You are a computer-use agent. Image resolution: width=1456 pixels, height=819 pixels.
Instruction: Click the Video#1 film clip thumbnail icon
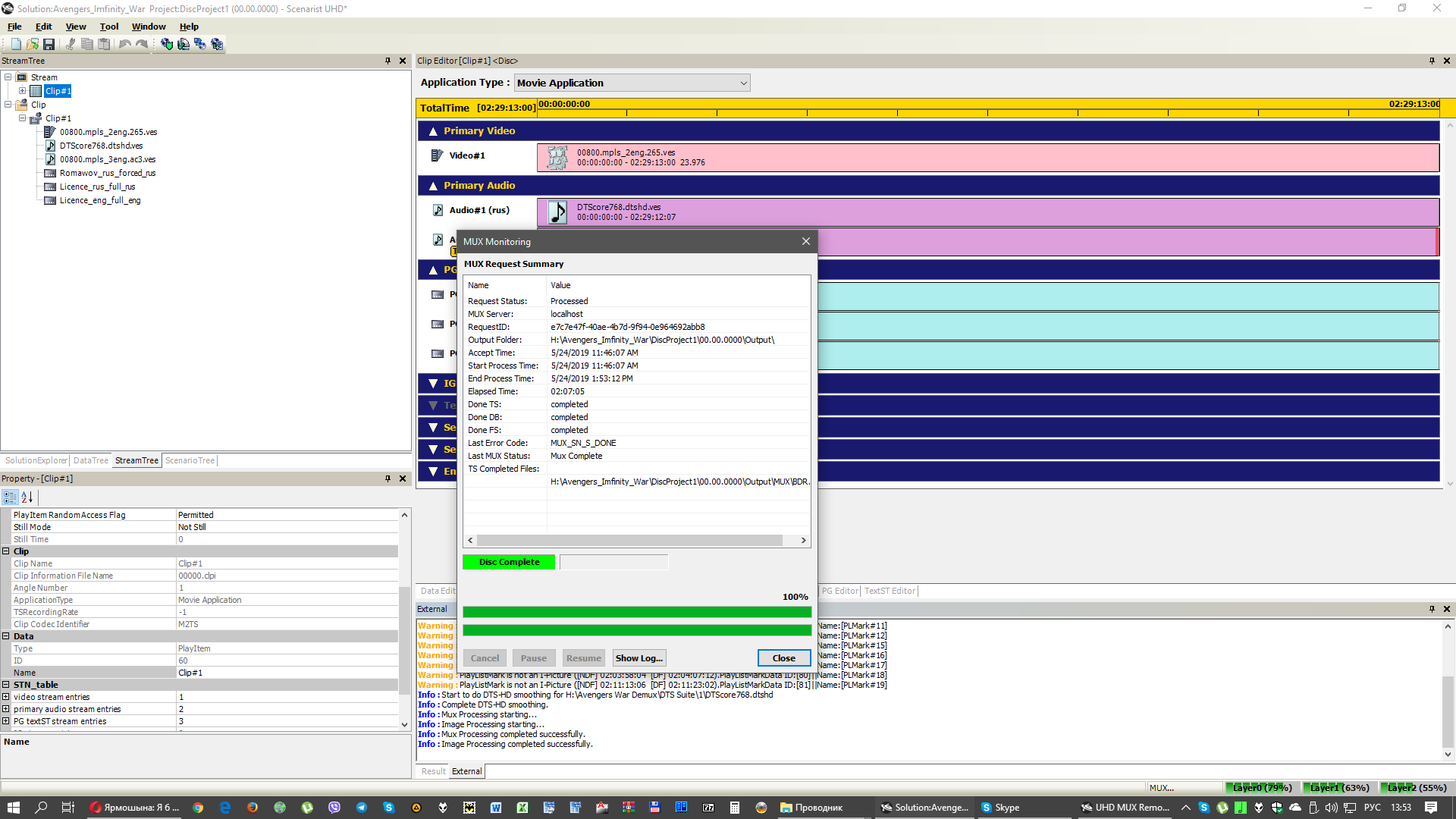coord(557,158)
